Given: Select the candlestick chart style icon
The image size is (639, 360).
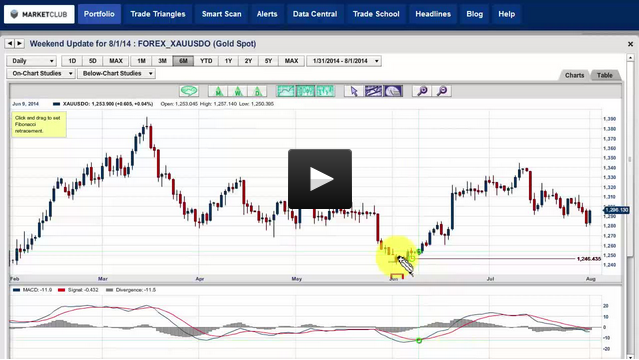Looking at the screenshot, I should click(x=306, y=91).
